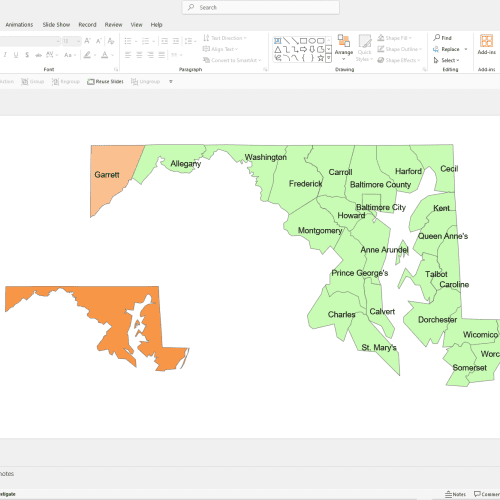Click Reuse Slides in quick access toolbar
Screen dimensions: 500x500
point(105,82)
